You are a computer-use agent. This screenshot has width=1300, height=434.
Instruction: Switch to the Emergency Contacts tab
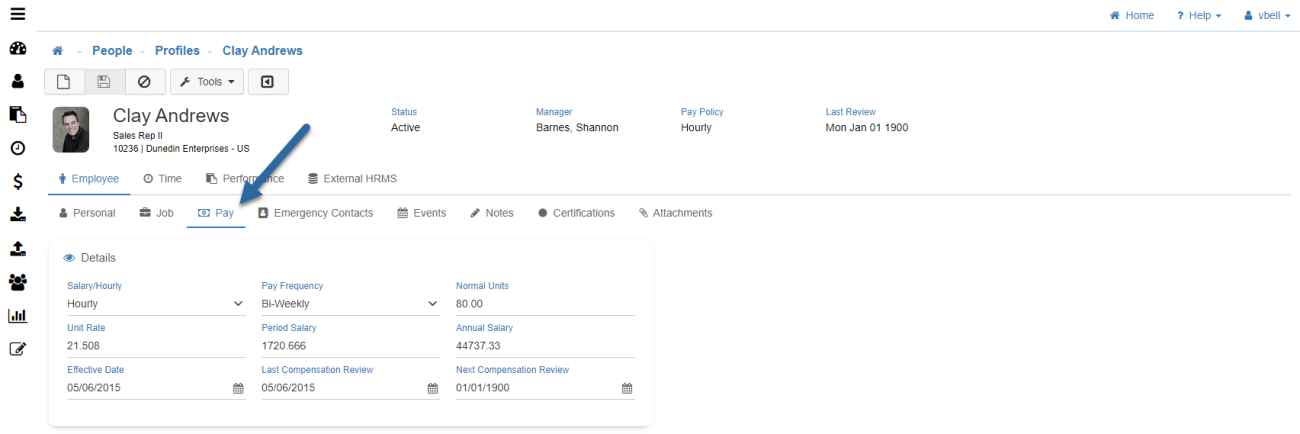click(315, 213)
